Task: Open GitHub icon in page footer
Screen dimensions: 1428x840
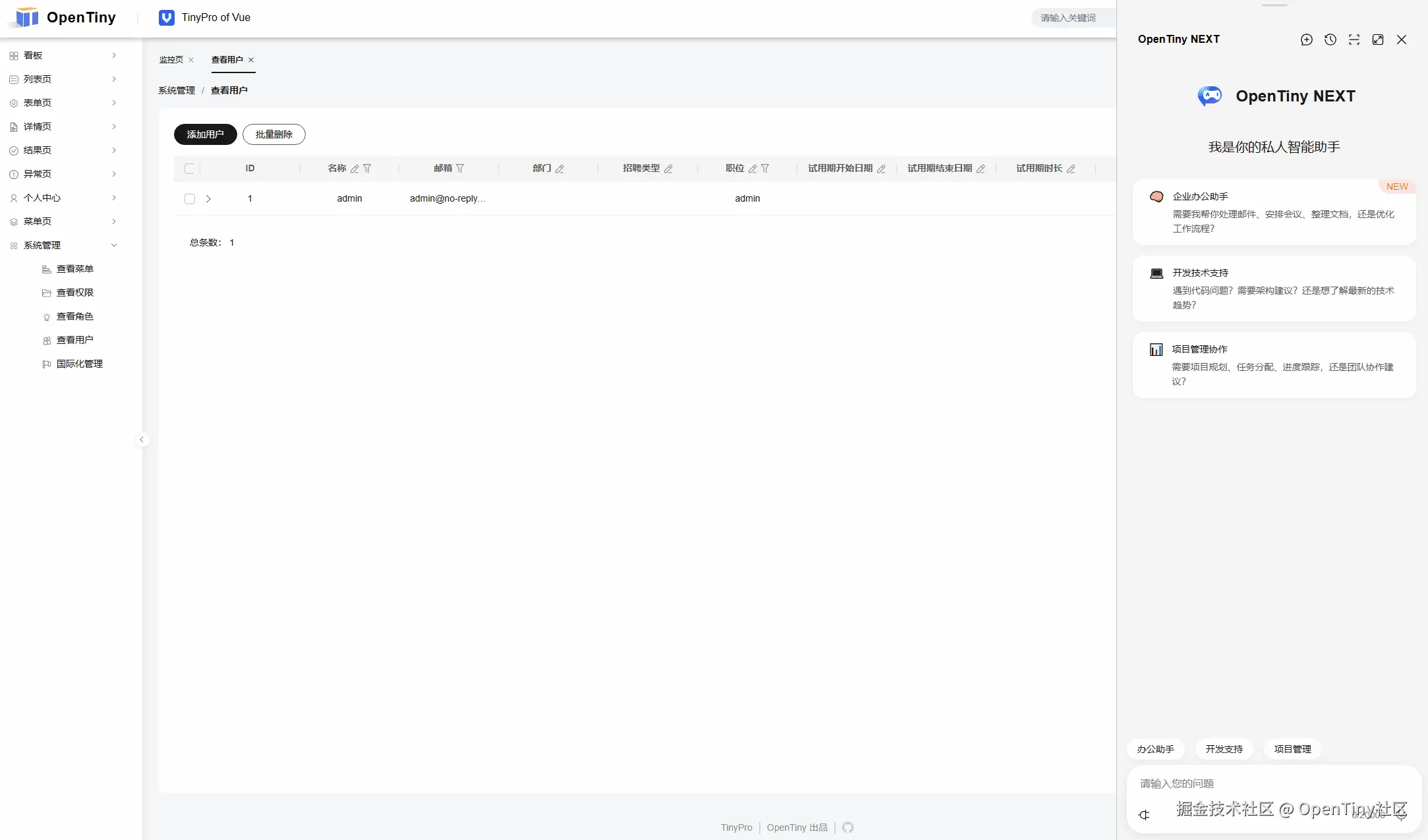Action: click(847, 827)
